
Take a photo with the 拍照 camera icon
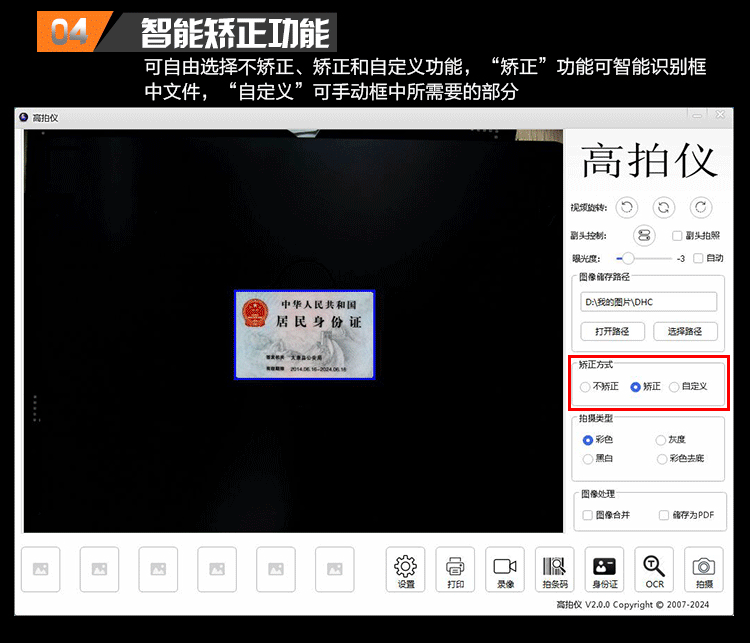[704, 569]
